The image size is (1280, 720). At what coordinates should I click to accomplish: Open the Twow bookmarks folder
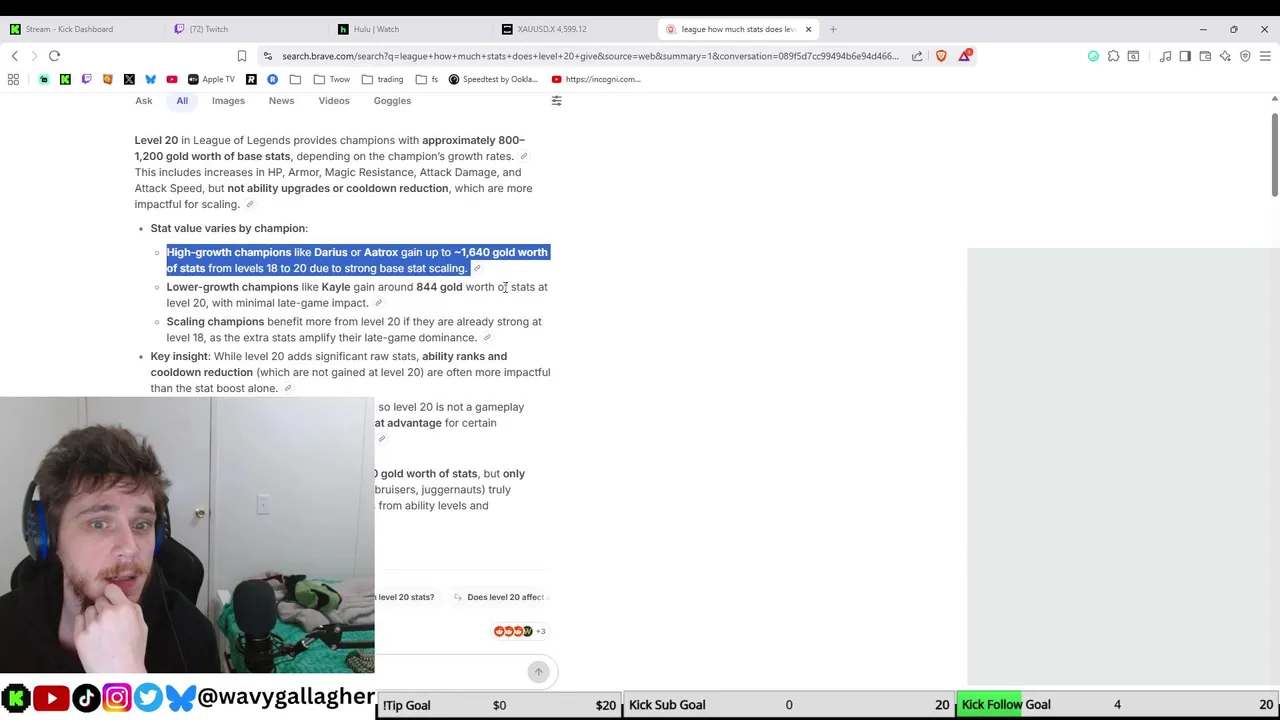333,79
